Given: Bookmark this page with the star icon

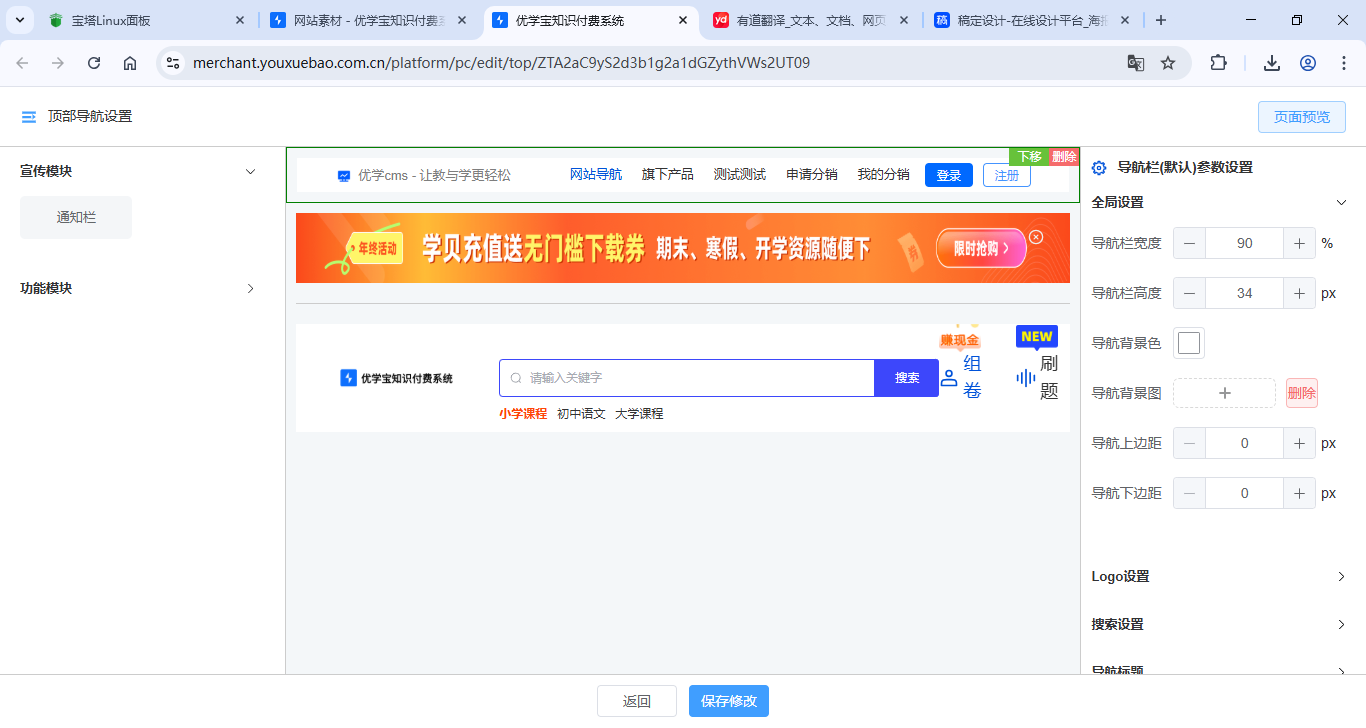Looking at the screenshot, I should click(x=1168, y=63).
